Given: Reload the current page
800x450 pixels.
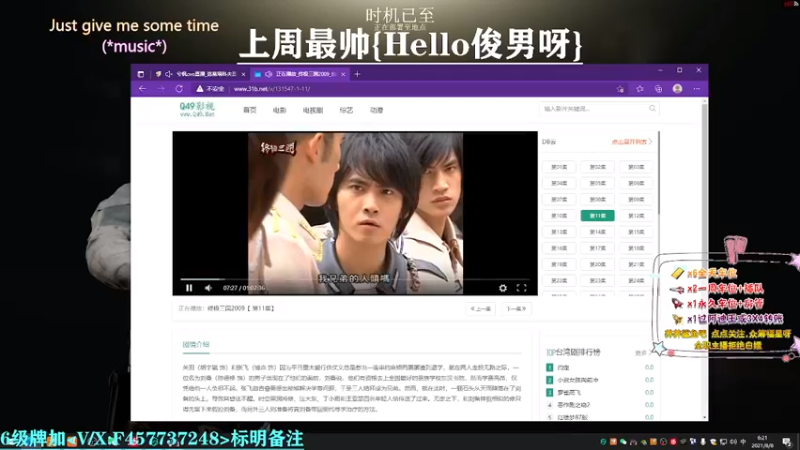Looking at the screenshot, I should [179, 89].
